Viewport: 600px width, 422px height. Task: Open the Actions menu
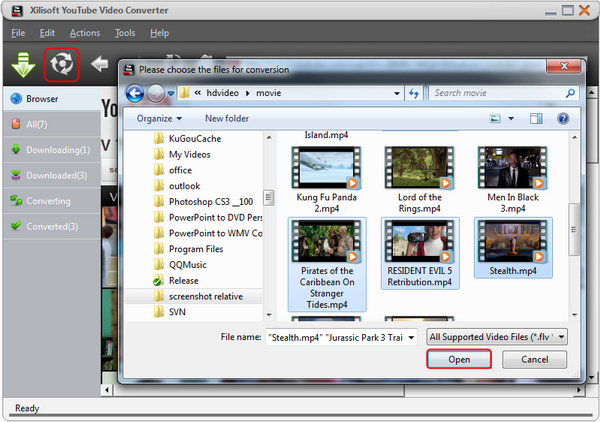(85, 33)
